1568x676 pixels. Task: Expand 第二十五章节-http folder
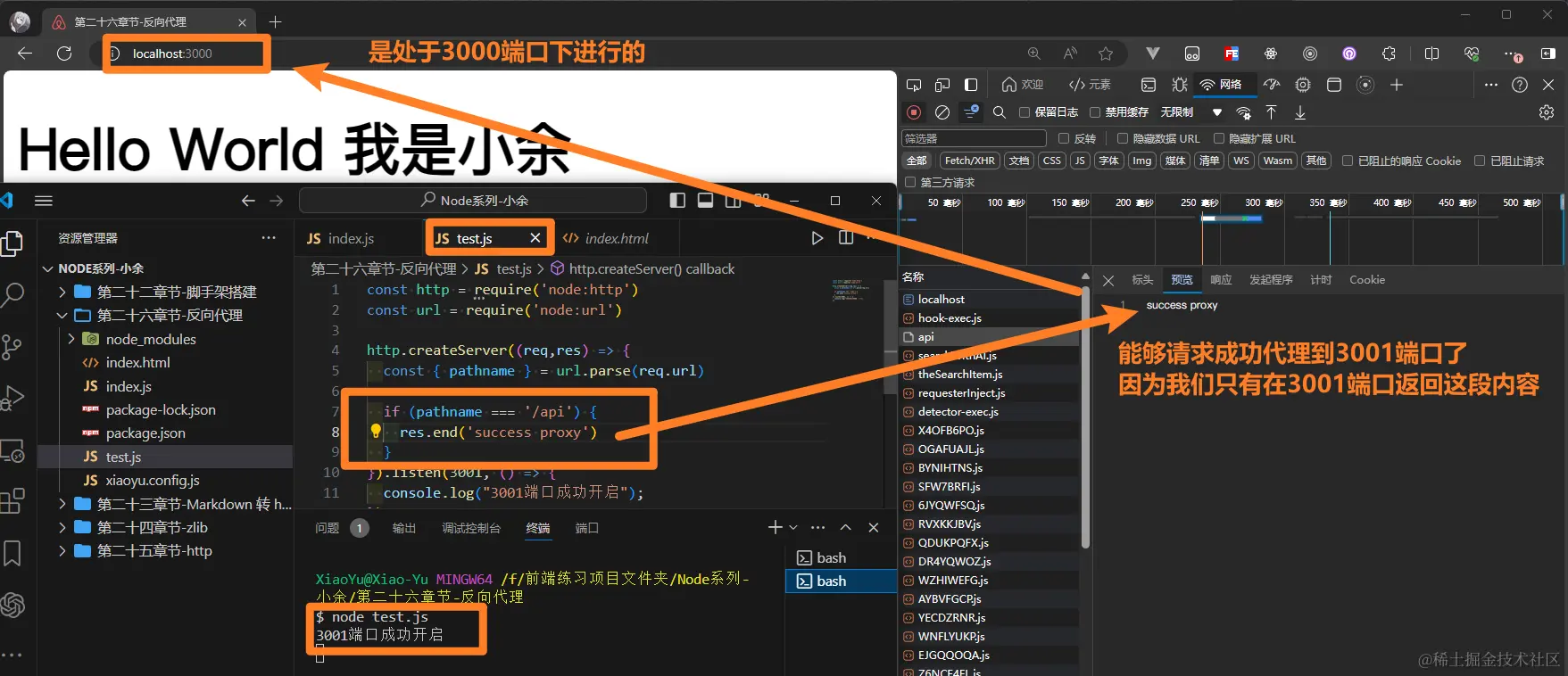(62, 550)
